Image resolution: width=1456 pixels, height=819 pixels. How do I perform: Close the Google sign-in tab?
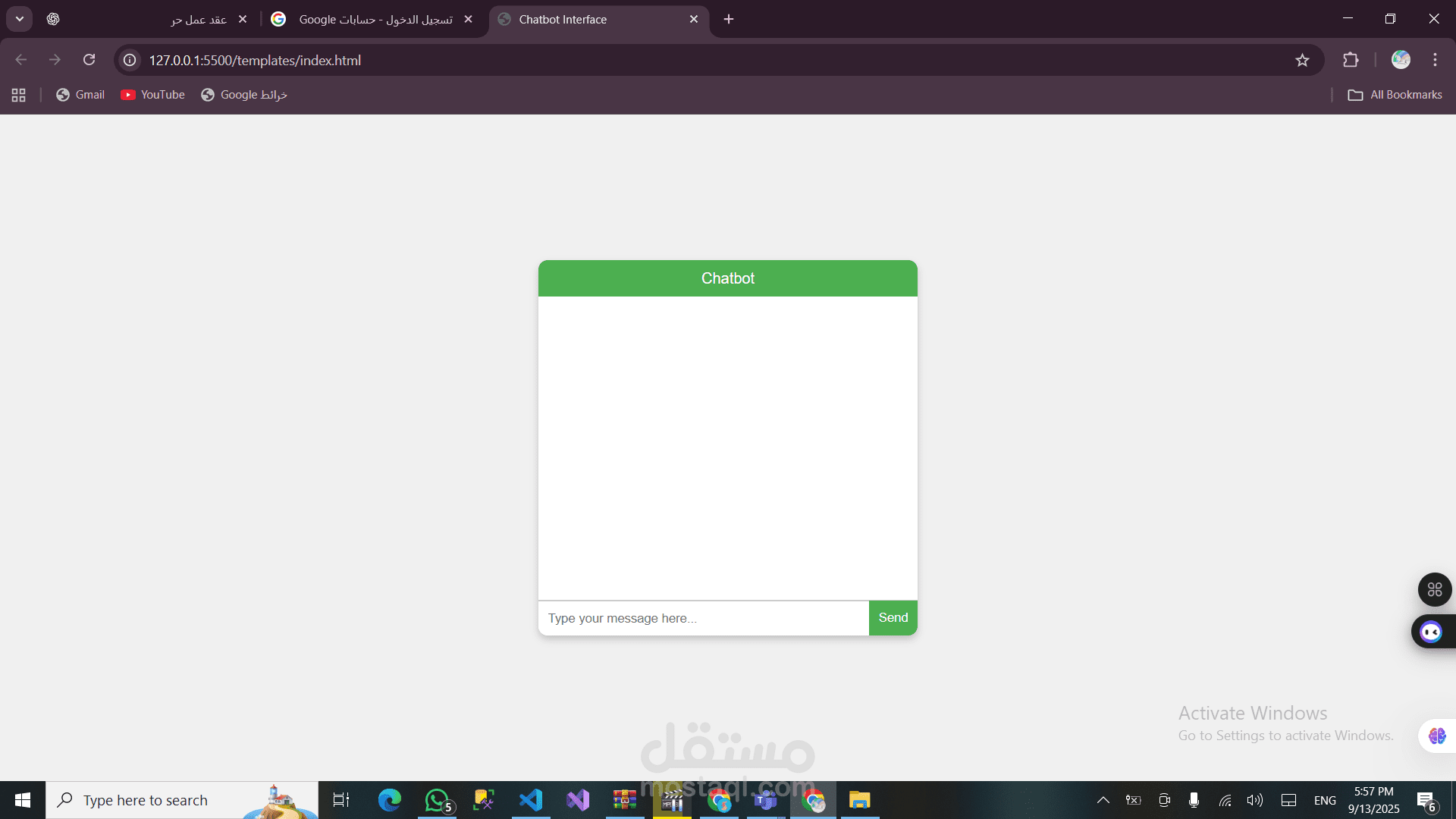pyautogui.click(x=468, y=20)
